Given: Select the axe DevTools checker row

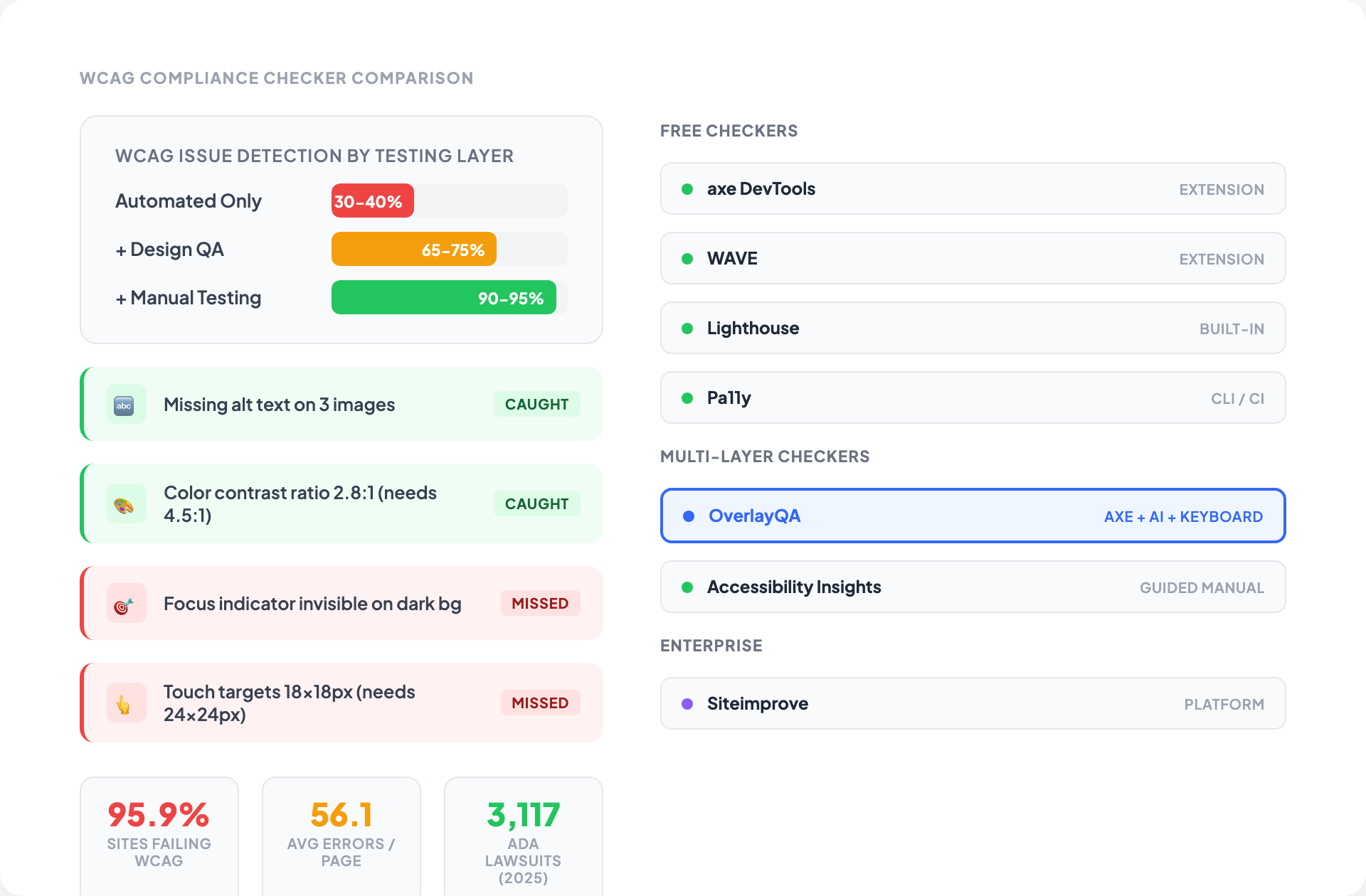Looking at the screenshot, I should click(x=973, y=188).
